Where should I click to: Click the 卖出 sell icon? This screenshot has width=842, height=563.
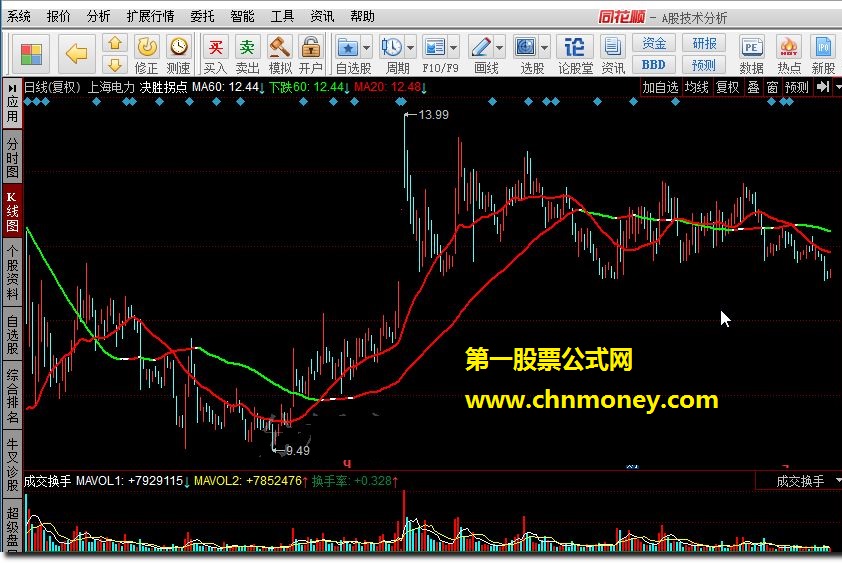[247, 54]
